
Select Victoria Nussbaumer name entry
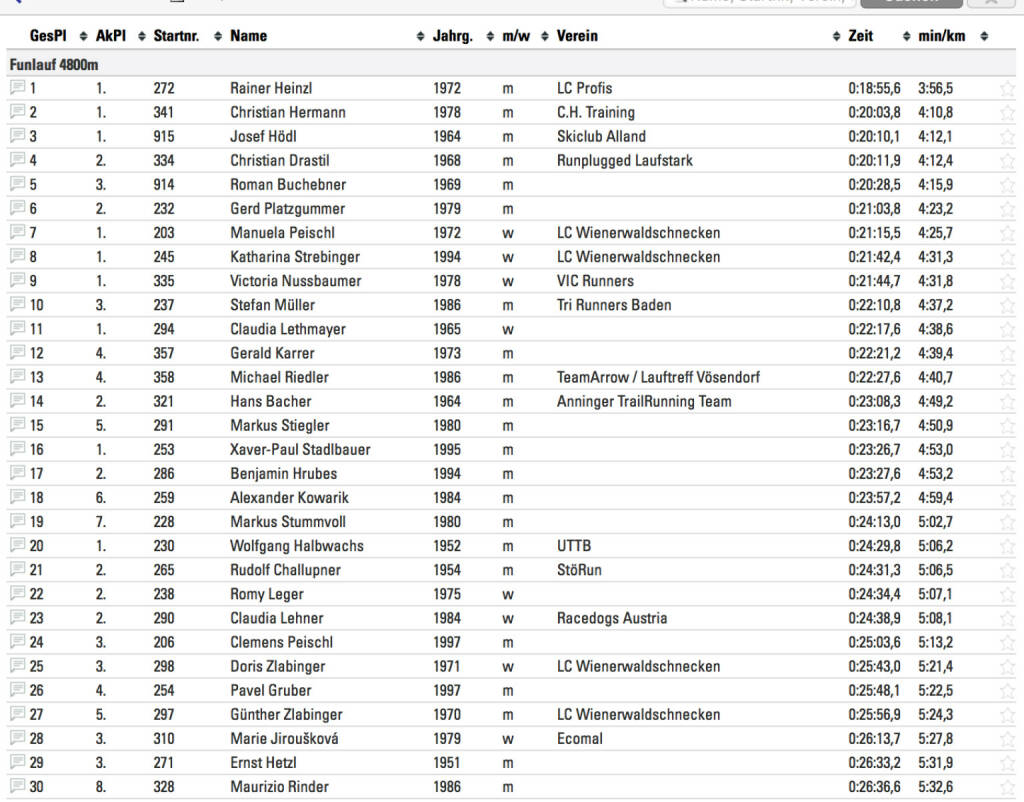click(295, 281)
